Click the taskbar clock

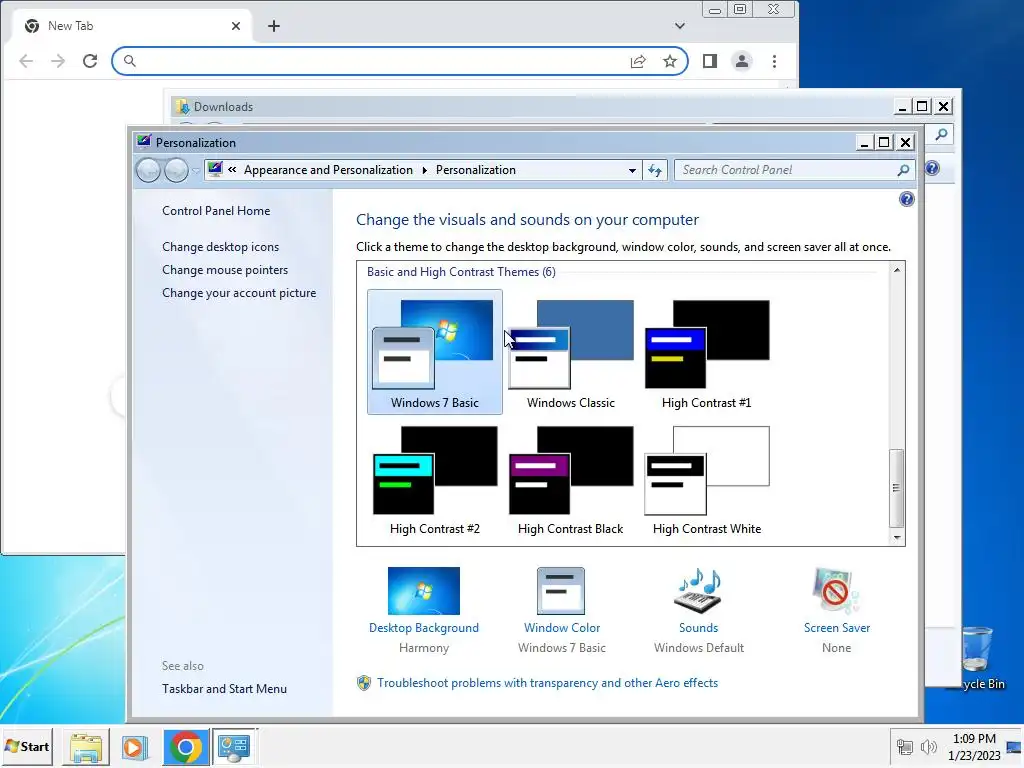click(974, 747)
